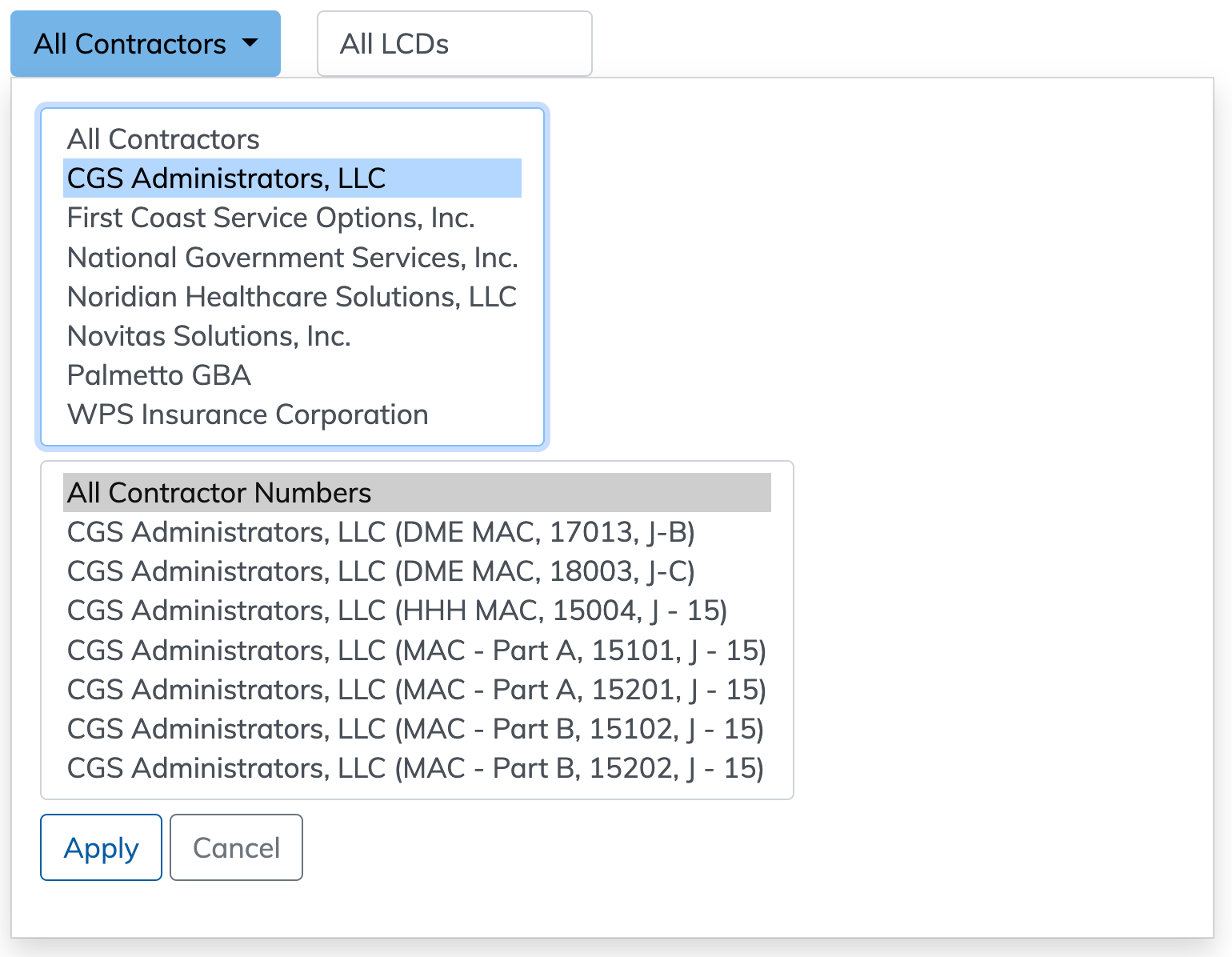
Task: Choose the HHH MAC 15004 entry
Action: (397, 611)
